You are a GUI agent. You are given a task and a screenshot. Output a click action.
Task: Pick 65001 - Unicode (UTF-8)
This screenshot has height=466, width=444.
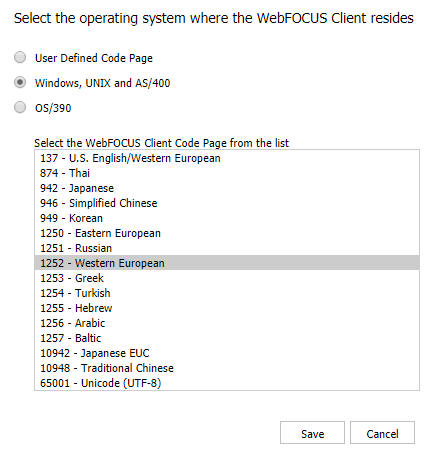click(x=227, y=383)
